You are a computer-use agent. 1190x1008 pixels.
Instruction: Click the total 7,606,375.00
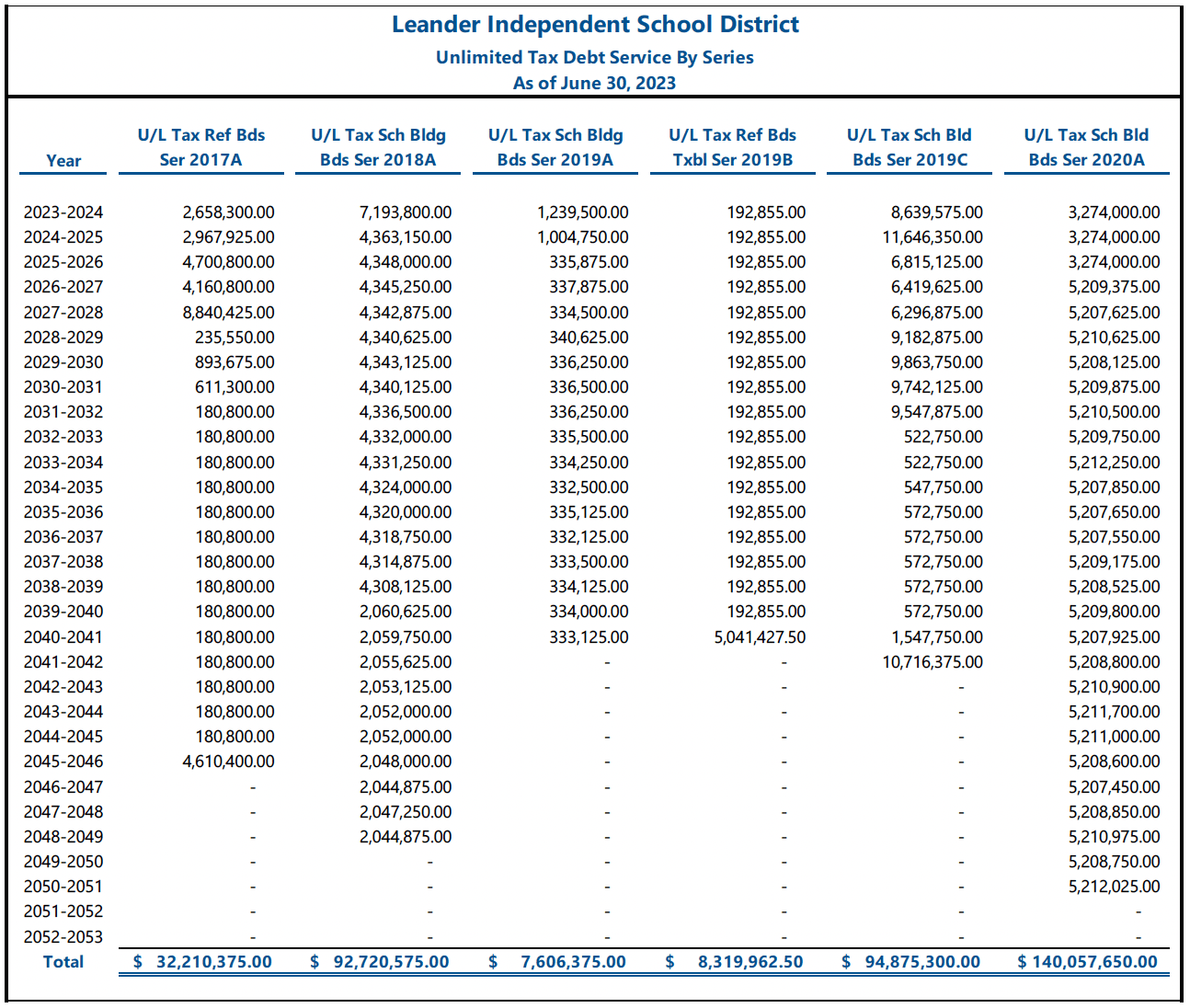tap(573, 962)
